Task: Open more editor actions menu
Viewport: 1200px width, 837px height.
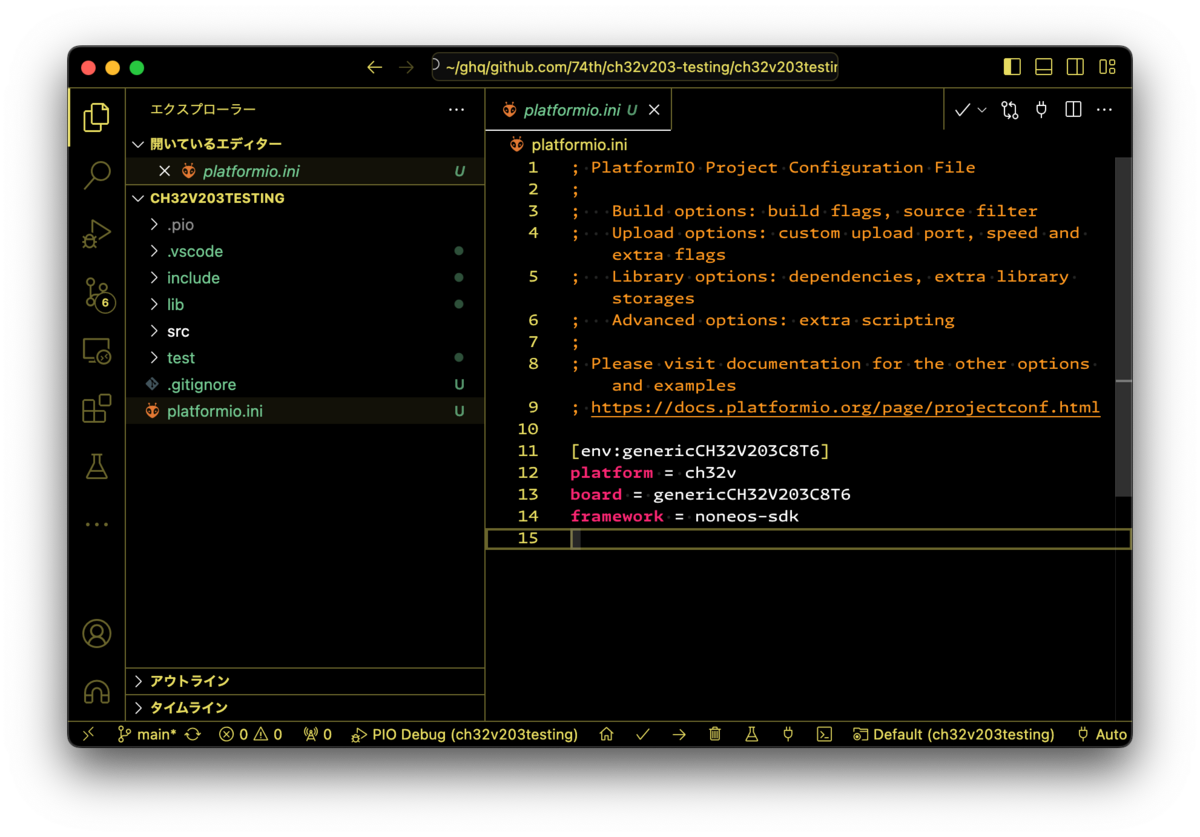Action: click(1104, 110)
